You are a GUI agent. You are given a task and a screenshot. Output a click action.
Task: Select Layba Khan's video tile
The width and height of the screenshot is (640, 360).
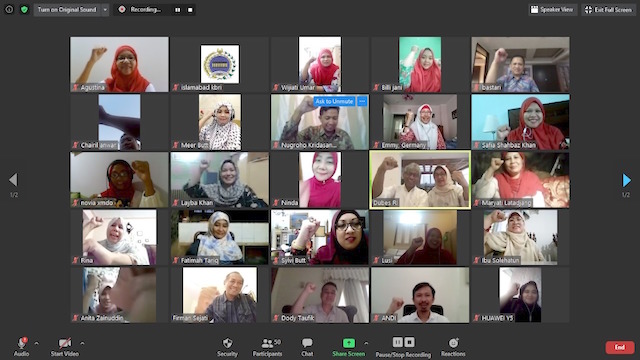(220, 180)
